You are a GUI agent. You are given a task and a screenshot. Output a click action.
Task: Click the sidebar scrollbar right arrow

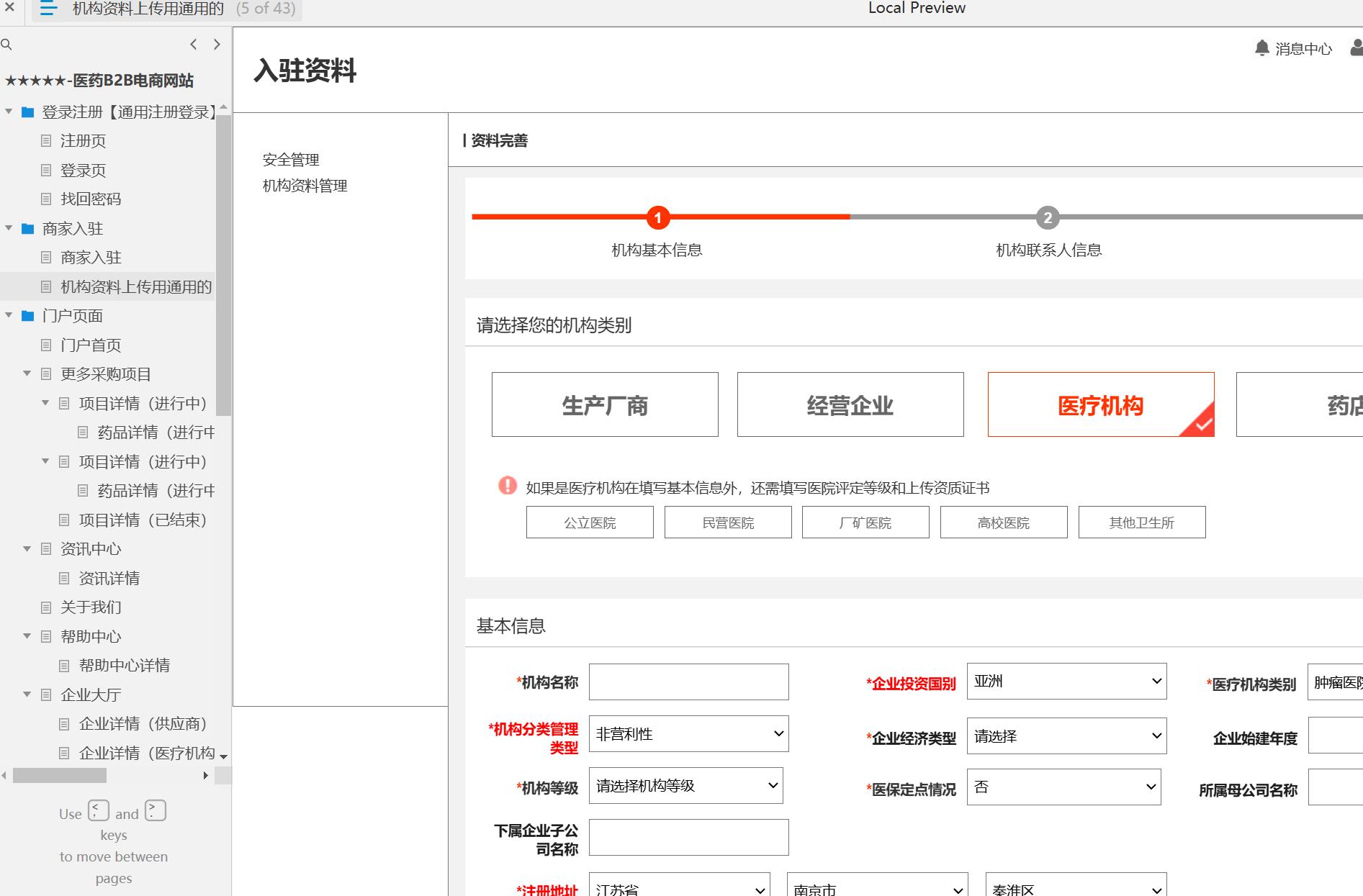pyautogui.click(x=205, y=775)
